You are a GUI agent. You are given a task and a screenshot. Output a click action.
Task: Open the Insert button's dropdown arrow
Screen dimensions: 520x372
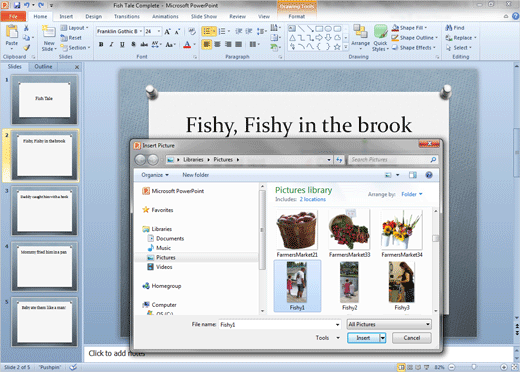tap(383, 338)
